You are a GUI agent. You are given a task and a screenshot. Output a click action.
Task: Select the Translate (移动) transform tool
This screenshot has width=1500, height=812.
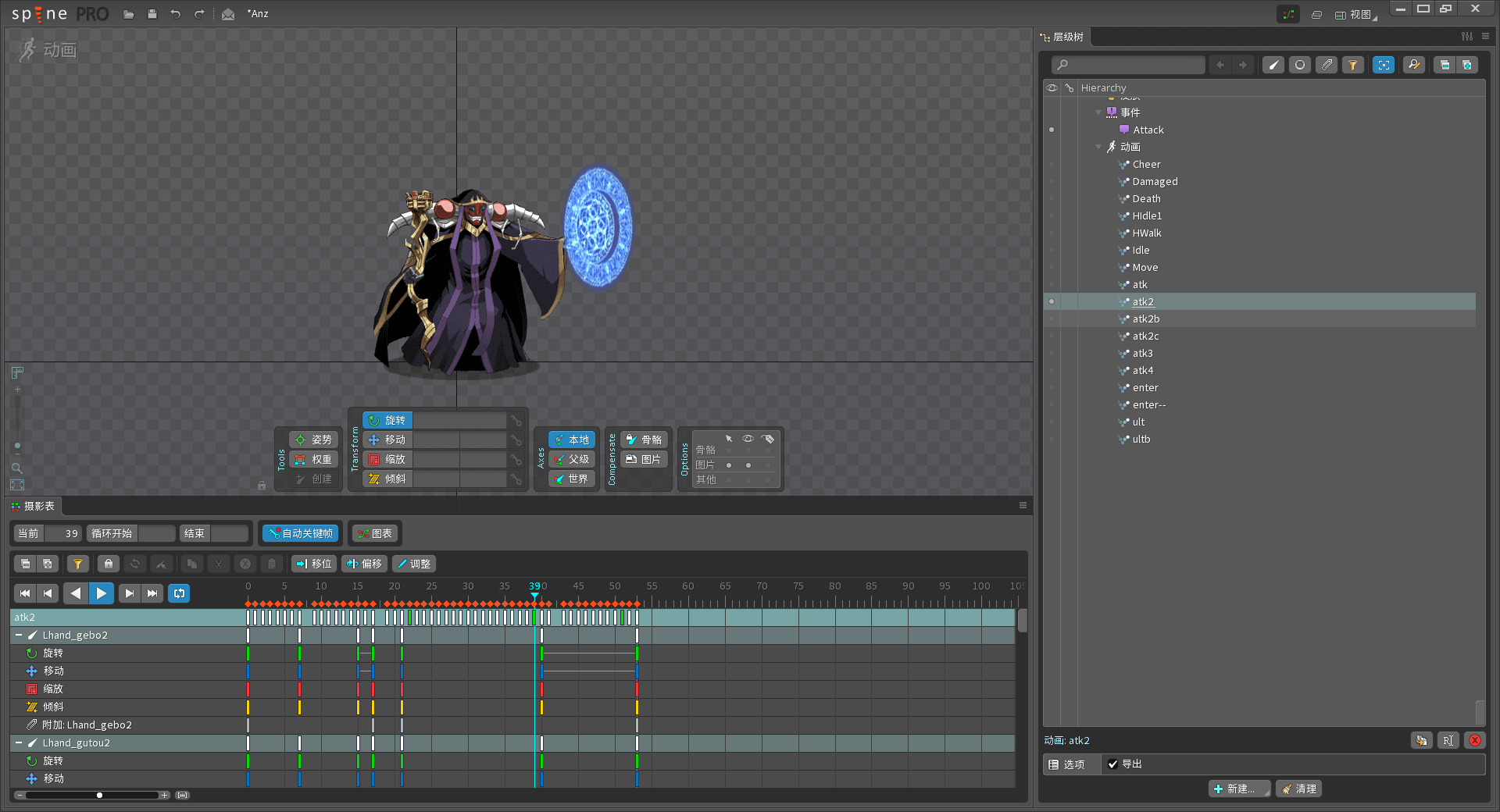coord(387,440)
